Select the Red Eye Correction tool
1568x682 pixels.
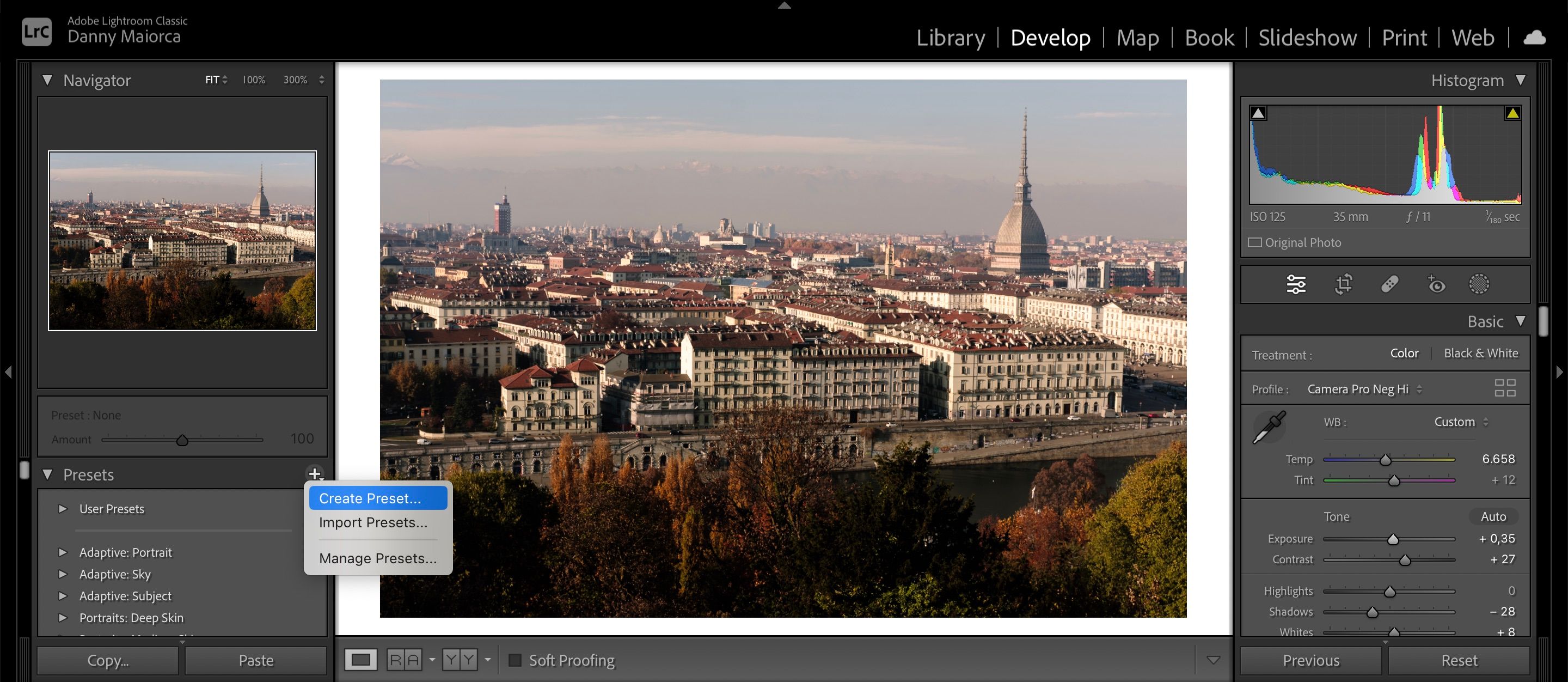point(1437,284)
